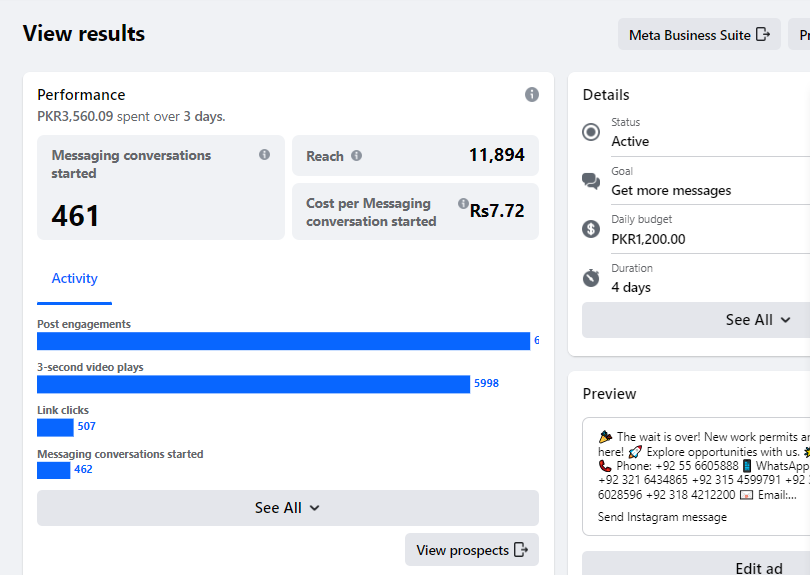810x575 pixels.
Task: Click the 3-second video plays bar
Action: [253, 384]
